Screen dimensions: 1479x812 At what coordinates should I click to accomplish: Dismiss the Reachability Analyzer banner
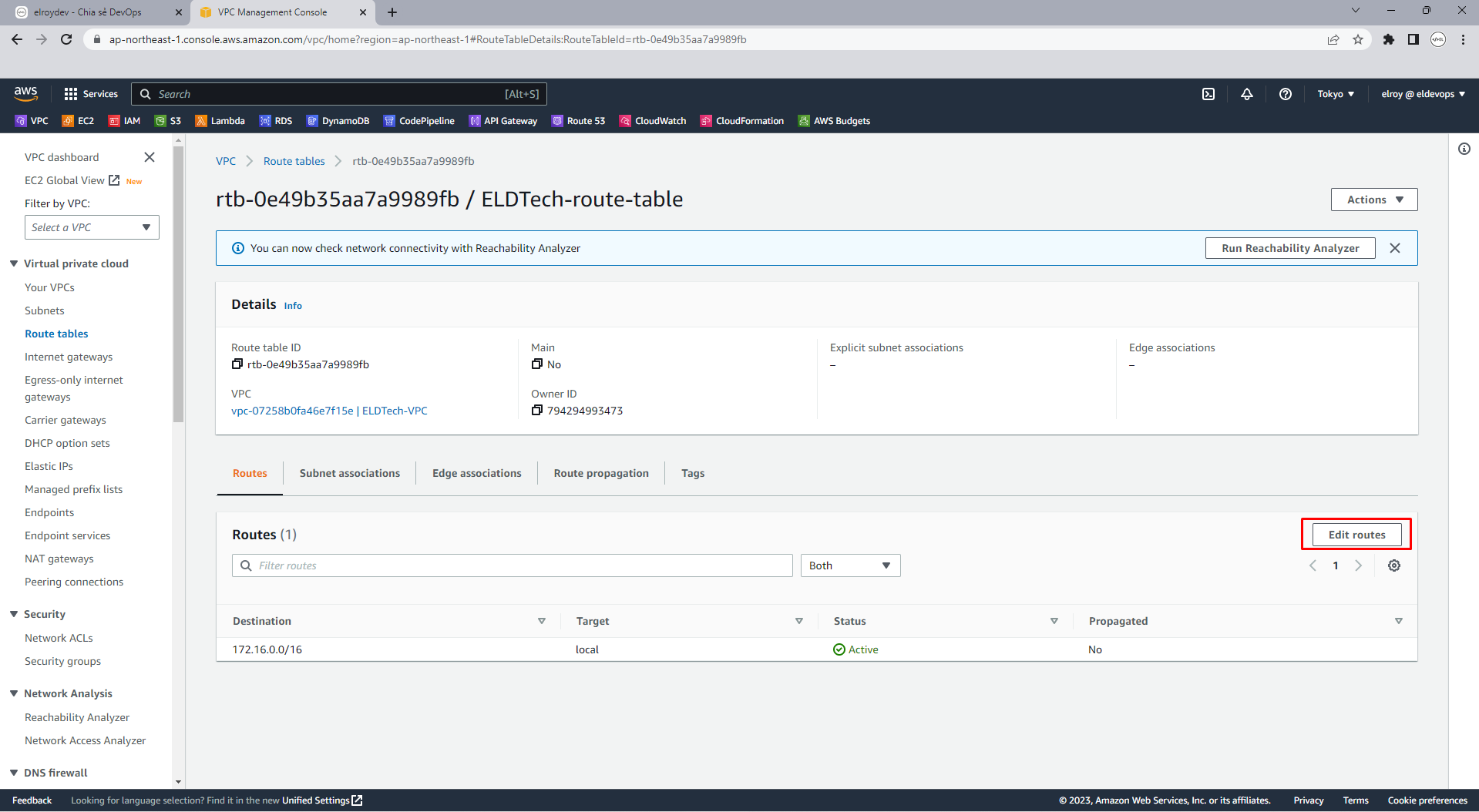pos(1395,248)
